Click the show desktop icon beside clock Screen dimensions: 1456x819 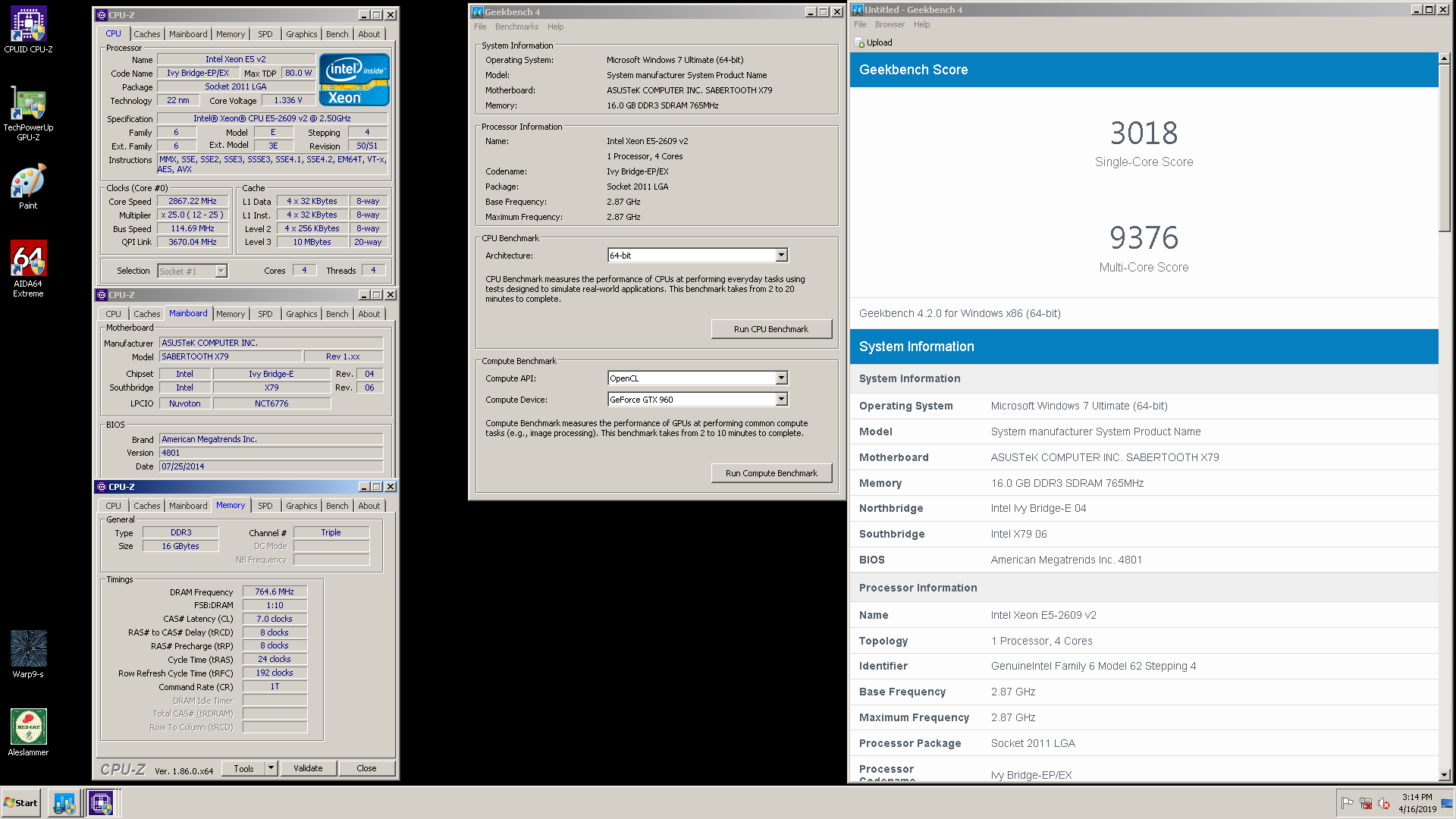[x=1447, y=803]
